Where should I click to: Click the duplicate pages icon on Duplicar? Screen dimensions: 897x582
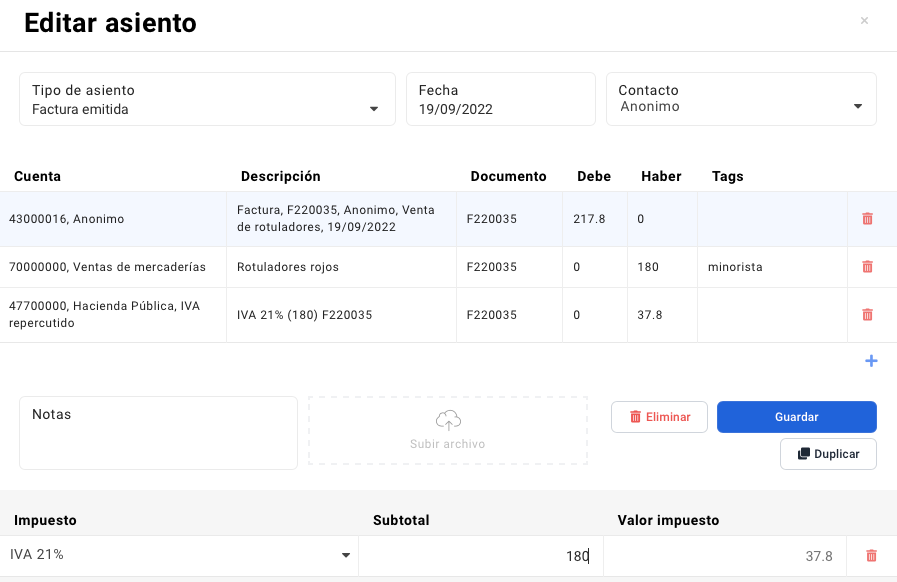coord(803,453)
